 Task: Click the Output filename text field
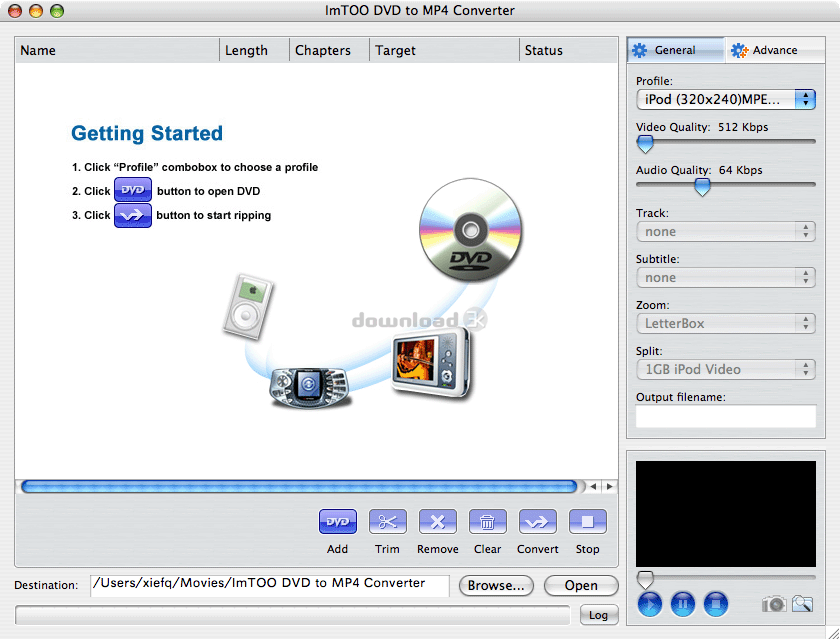725,417
